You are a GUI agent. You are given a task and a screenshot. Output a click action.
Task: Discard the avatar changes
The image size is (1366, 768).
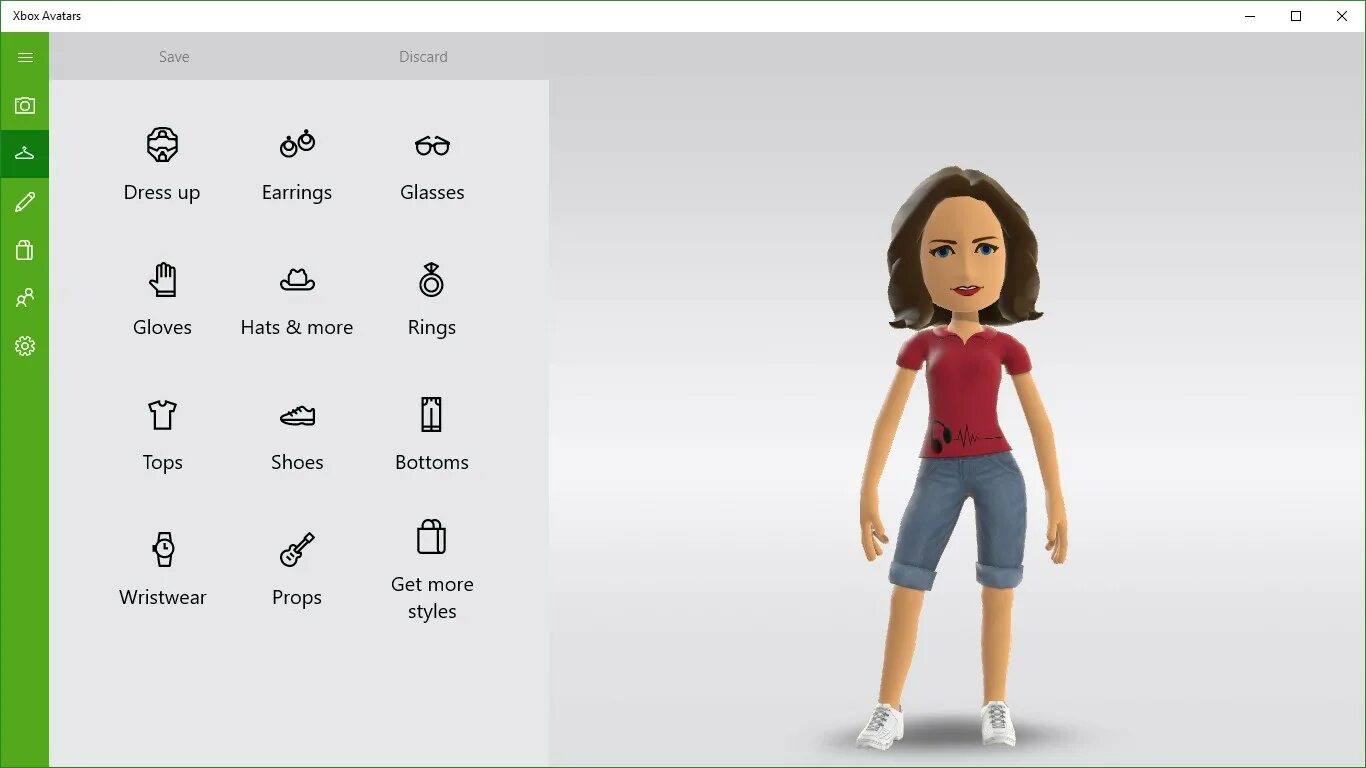(423, 57)
